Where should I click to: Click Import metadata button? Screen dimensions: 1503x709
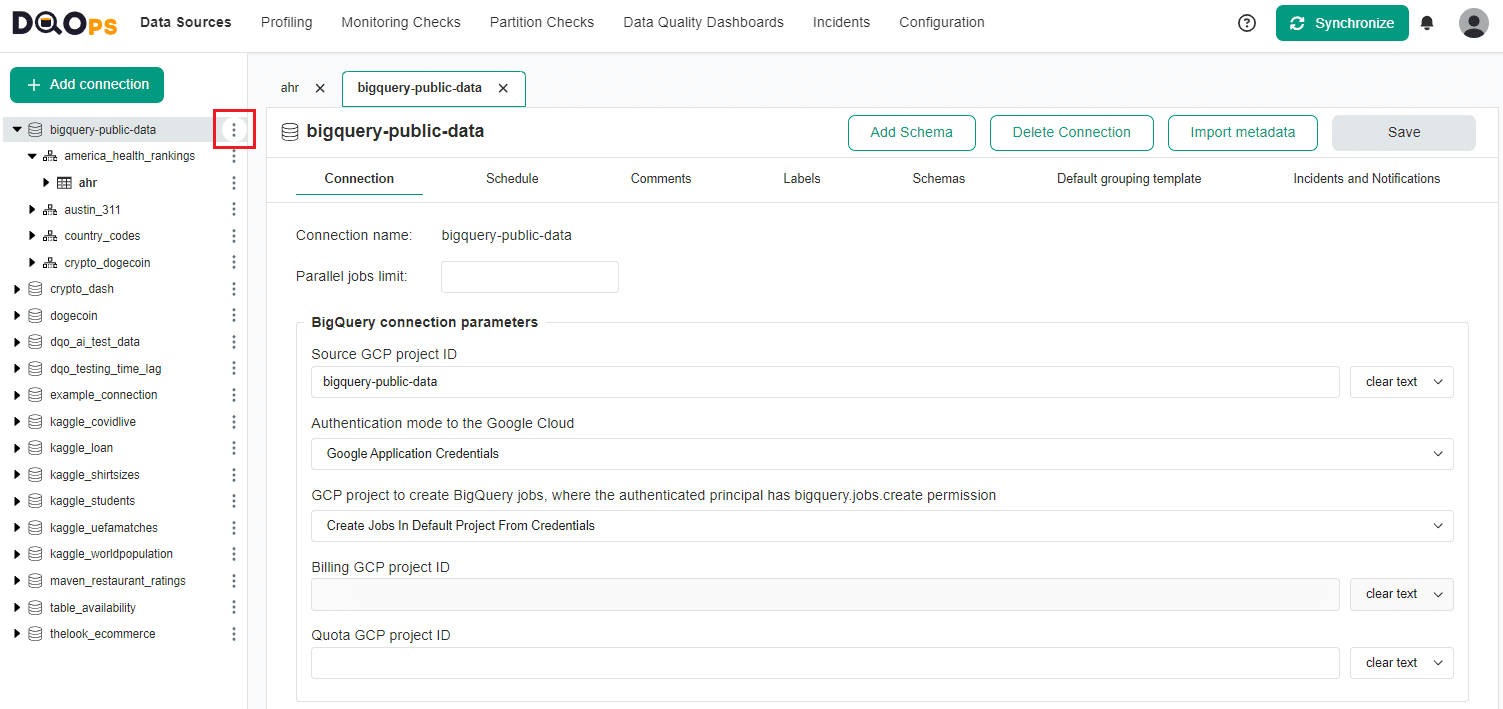coord(1243,132)
